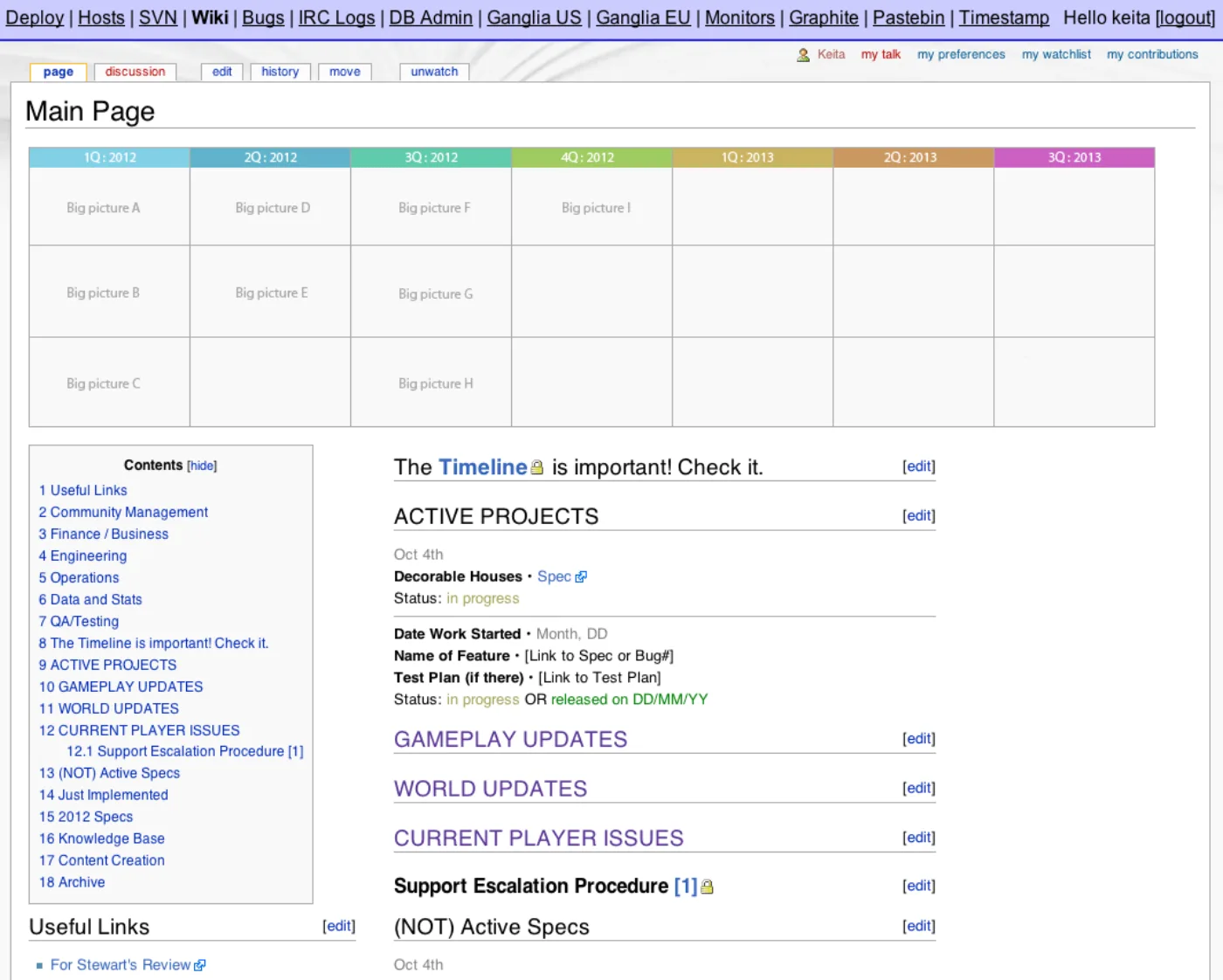Open Bugs in the top navigation
Screen dimensions: 1223x980
point(263,17)
